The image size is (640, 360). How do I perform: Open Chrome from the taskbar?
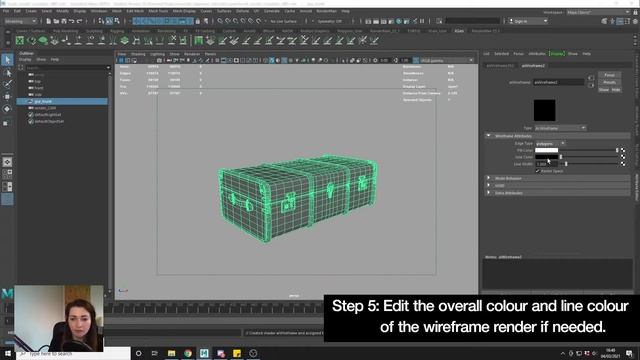(188, 353)
